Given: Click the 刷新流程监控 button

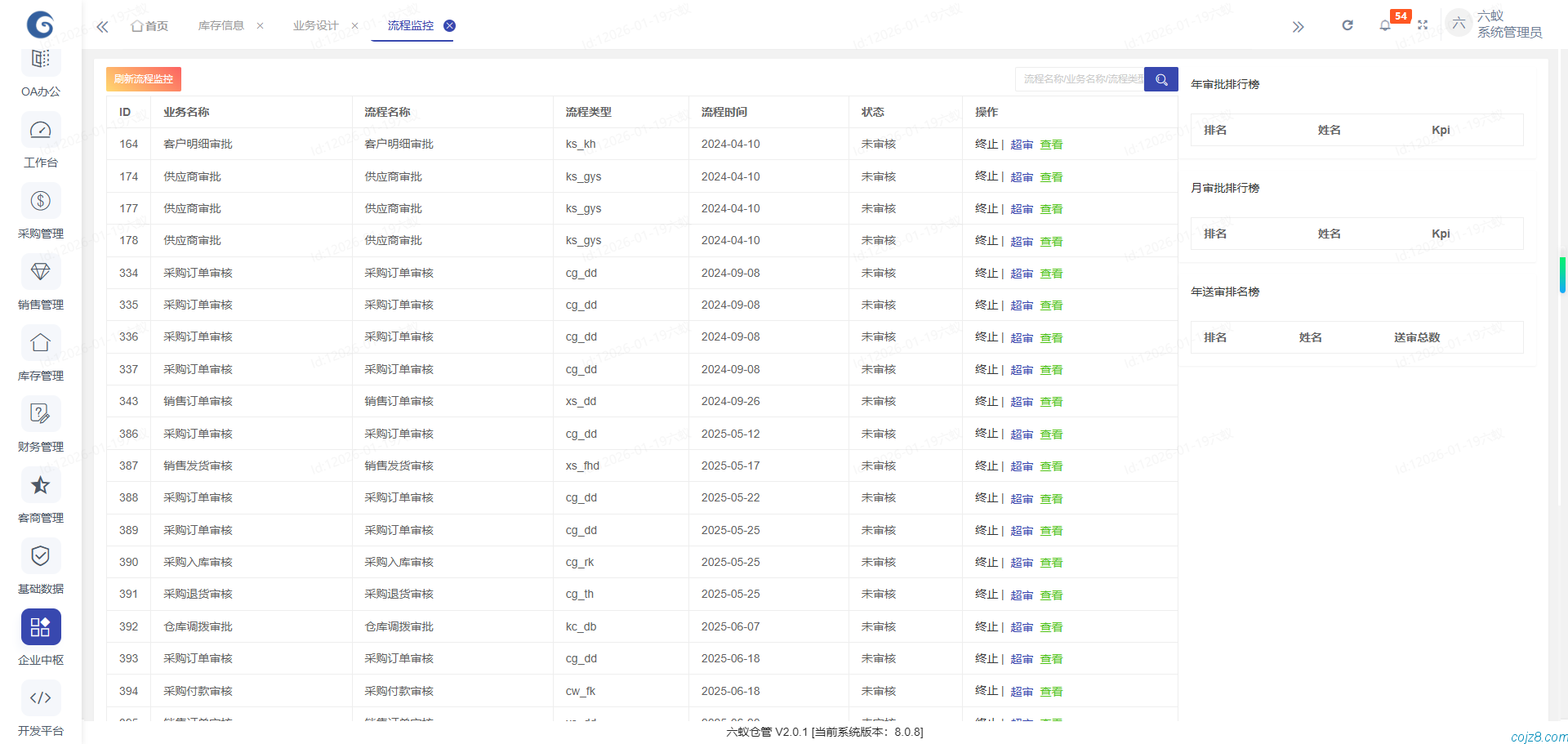Looking at the screenshot, I should (x=144, y=79).
